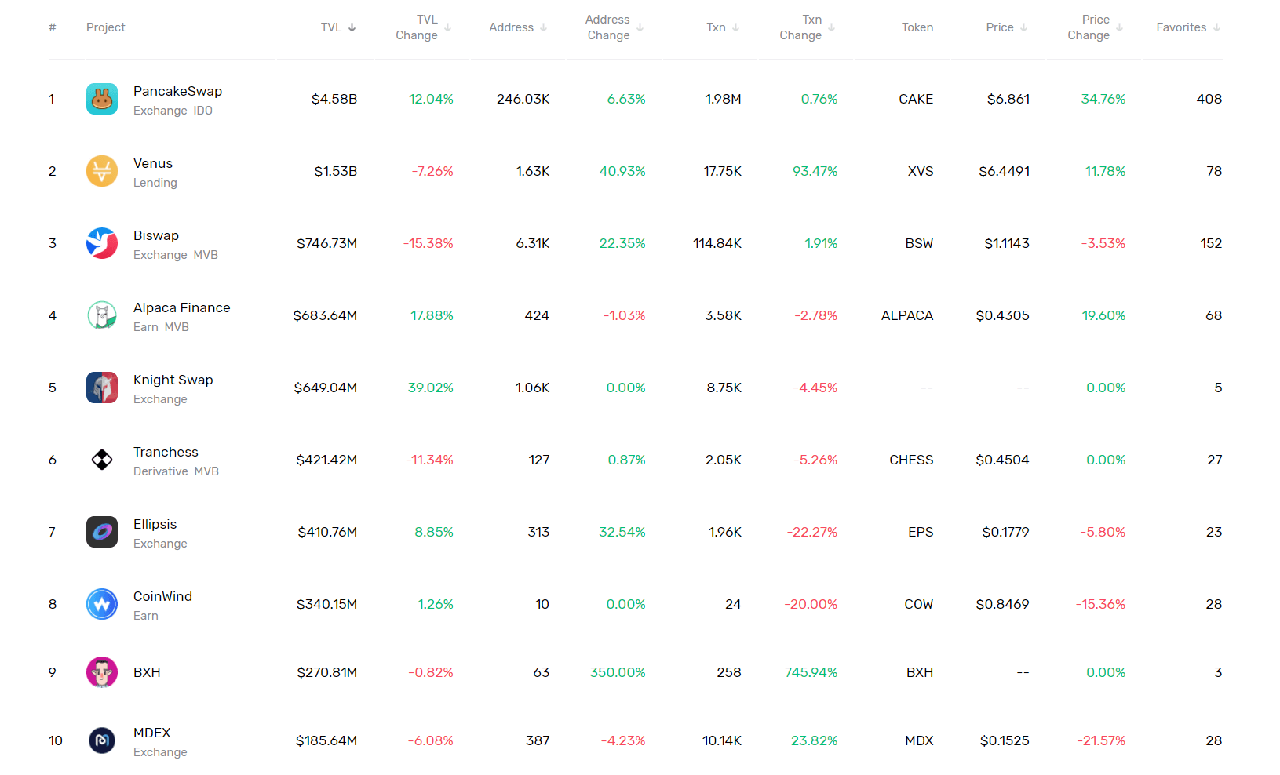
Task: Click the Ellipsis logo icon
Action: click(102, 532)
